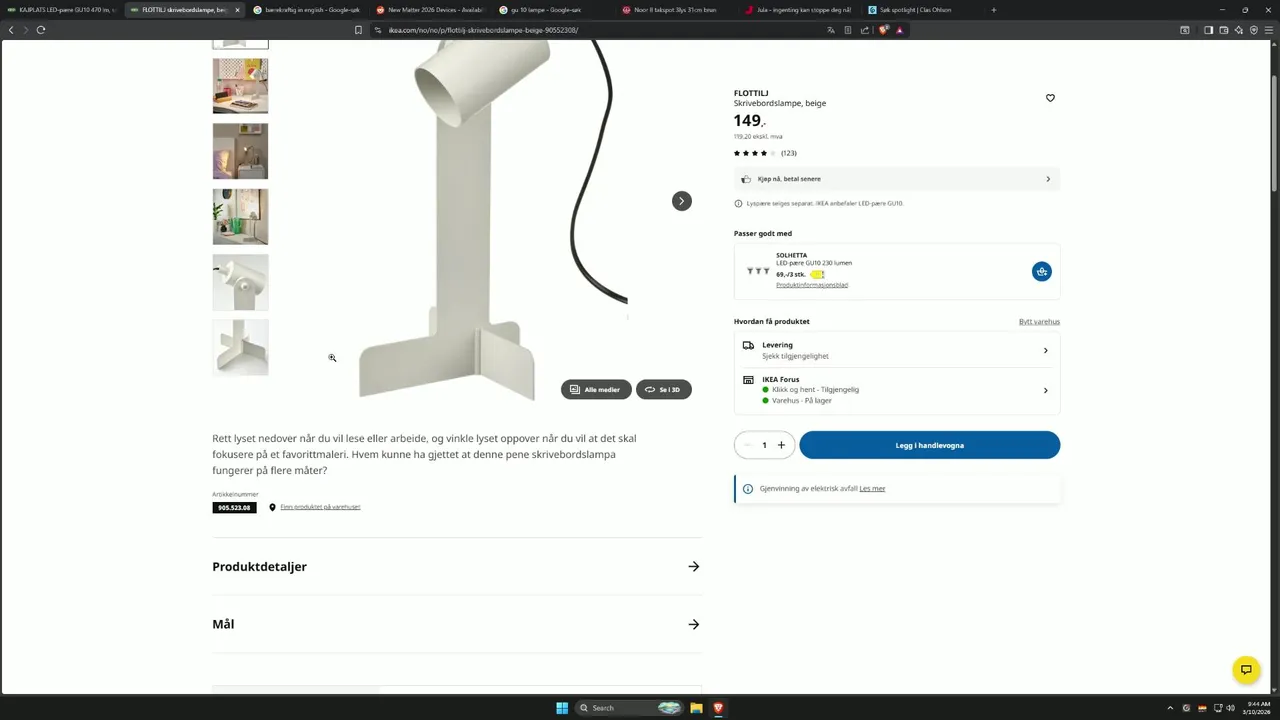Select thumbnail with green plant and lamp
This screenshot has width=1280, height=720.
240,217
